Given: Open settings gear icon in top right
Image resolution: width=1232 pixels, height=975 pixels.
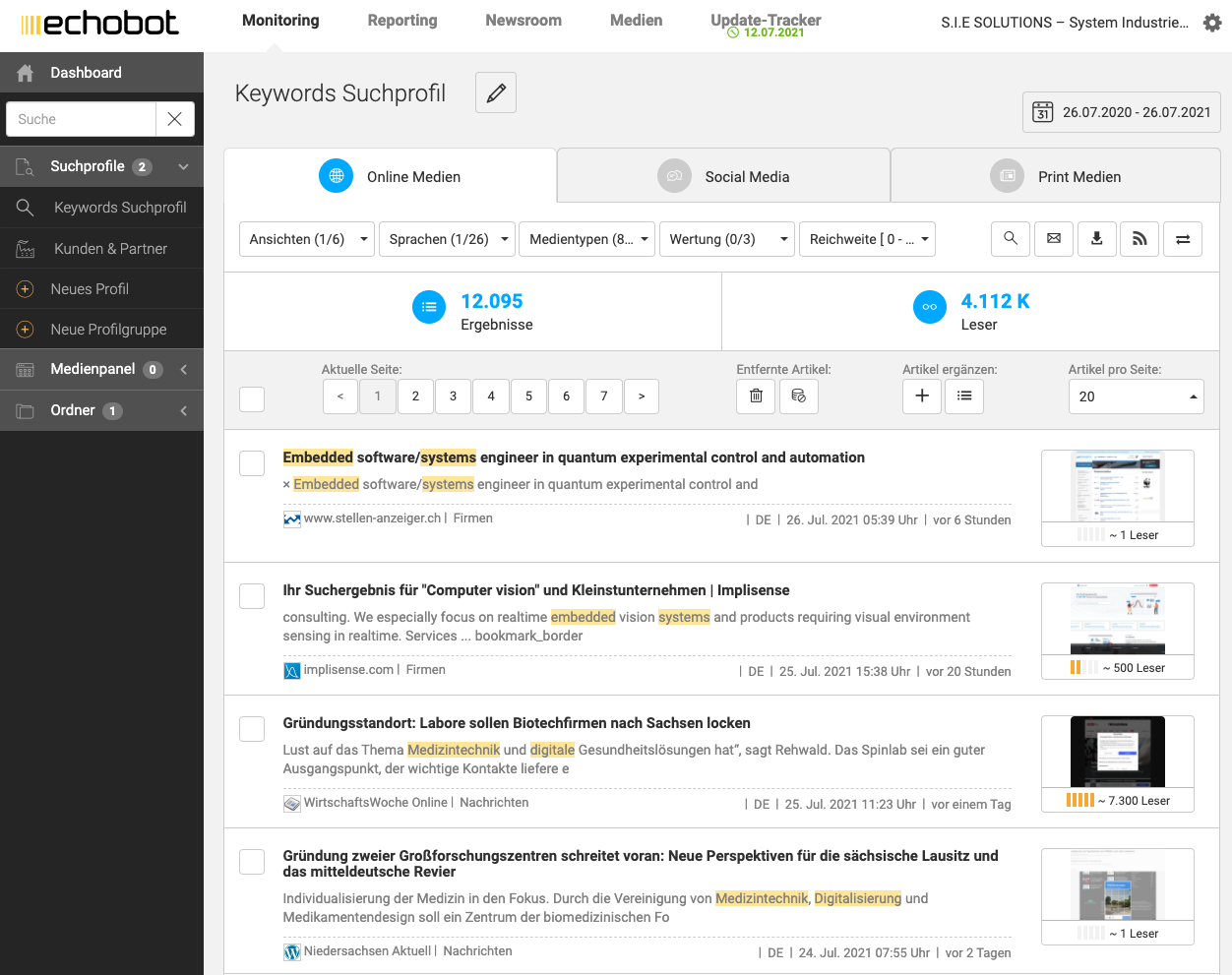Looking at the screenshot, I should pos(1212,23).
